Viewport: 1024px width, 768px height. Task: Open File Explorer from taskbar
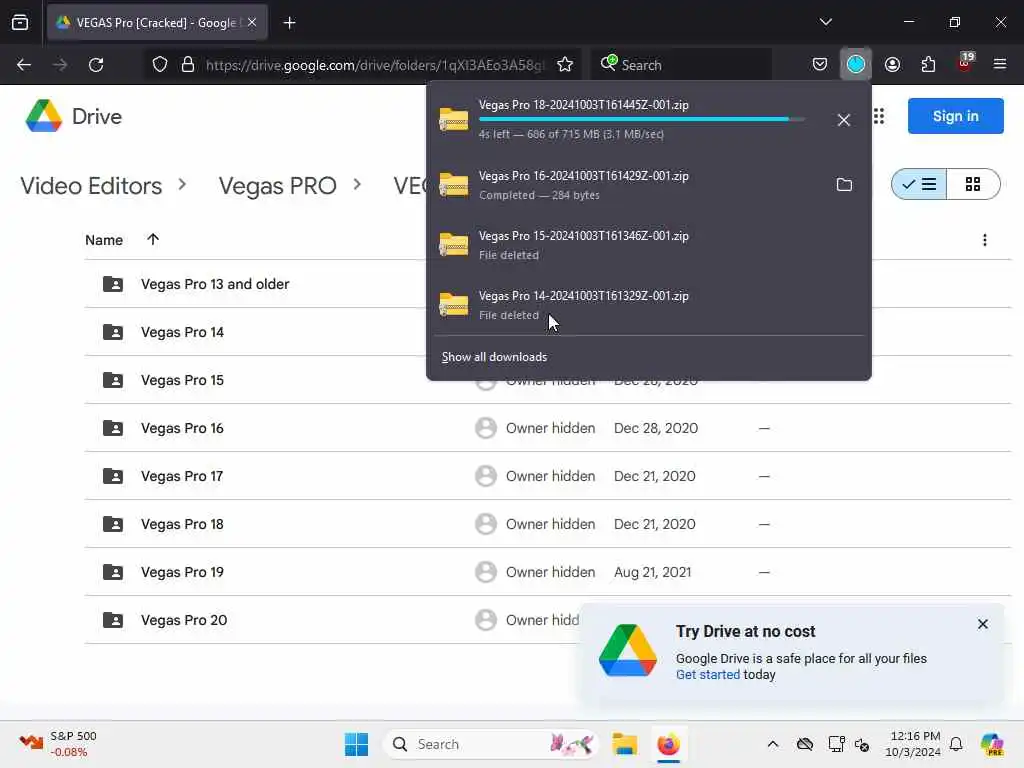click(625, 744)
